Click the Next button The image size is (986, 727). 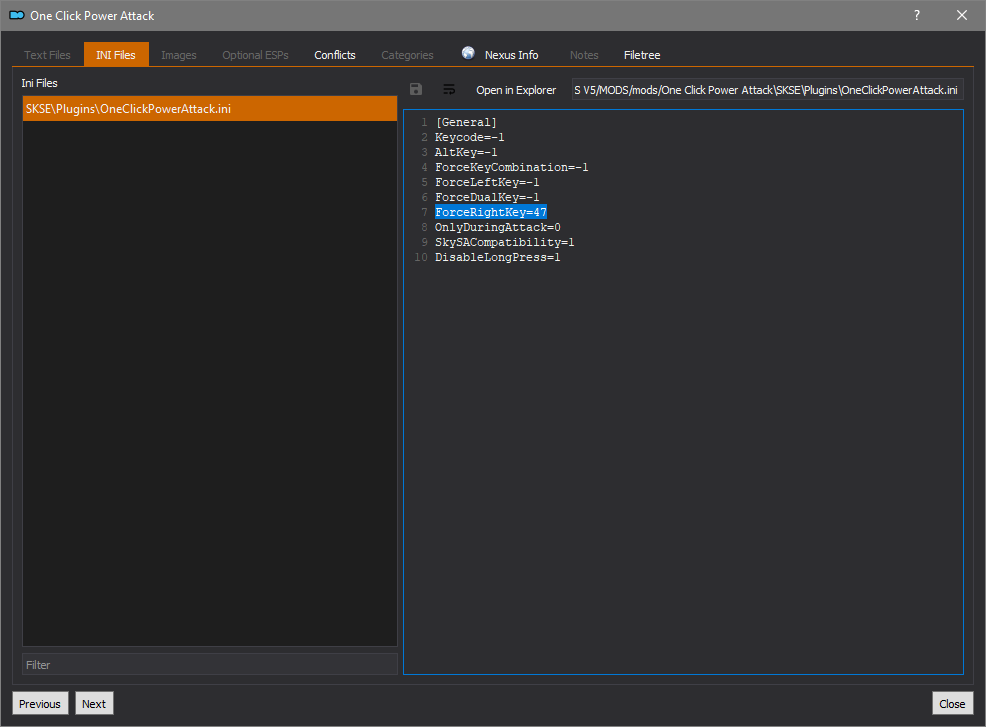(x=94, y=704)
